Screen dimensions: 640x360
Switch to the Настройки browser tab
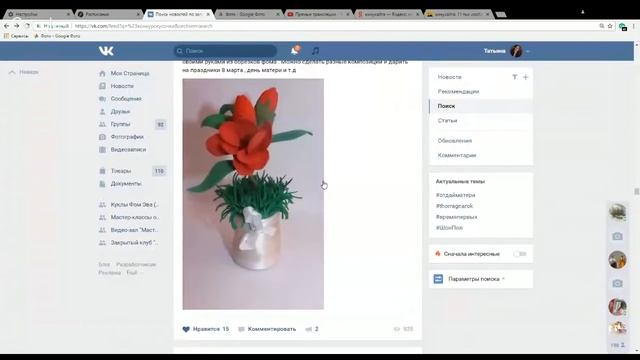tap(39, 14)
